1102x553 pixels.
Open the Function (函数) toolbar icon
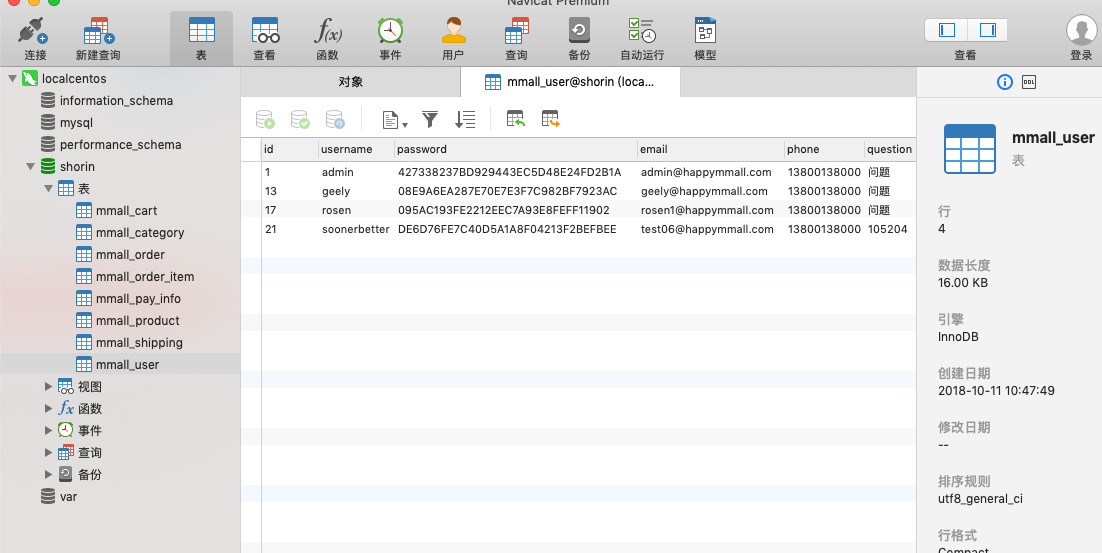pos(328,39)
